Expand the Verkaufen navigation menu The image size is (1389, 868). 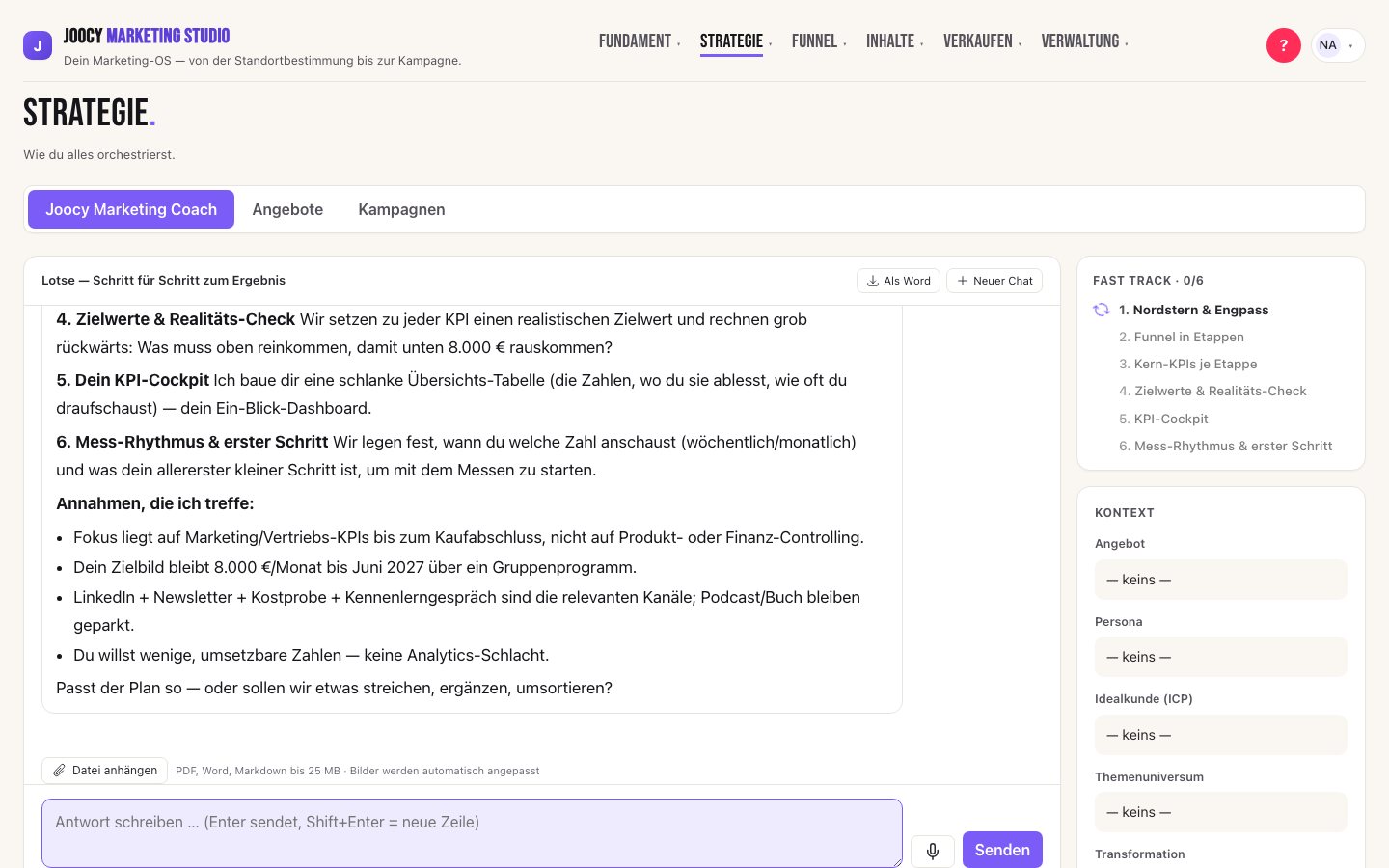[x=982, y=41]
